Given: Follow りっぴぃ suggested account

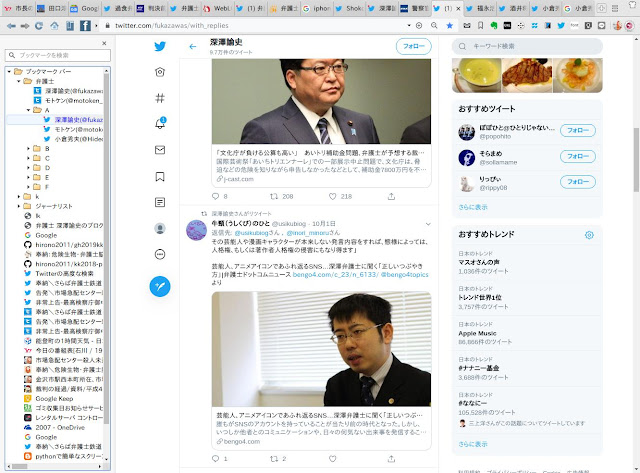Looking at the screenshot, I should pyautogui.click(x=578, y=182).
